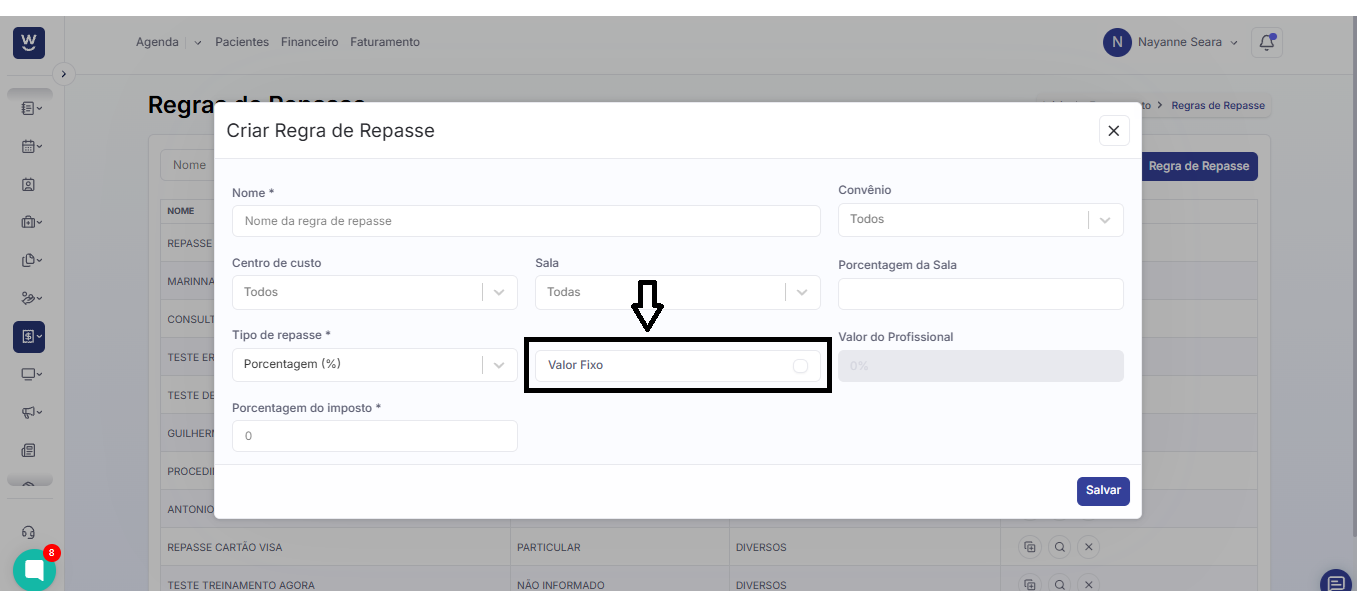Viewport: 1357px width, 591px height.
Task: Click the Porcentagem do imposto field
Action: pyautogui.click(x=375, y=436)
